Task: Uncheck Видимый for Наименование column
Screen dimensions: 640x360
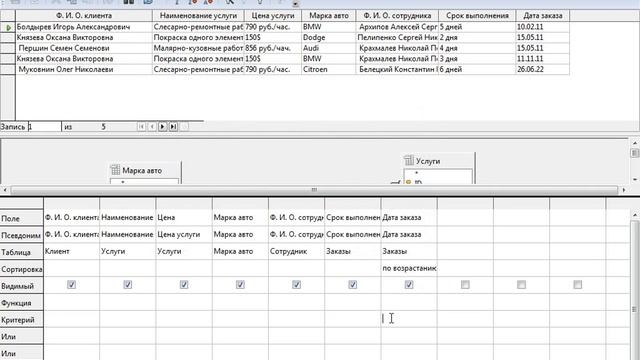Action: coord(128,284)
